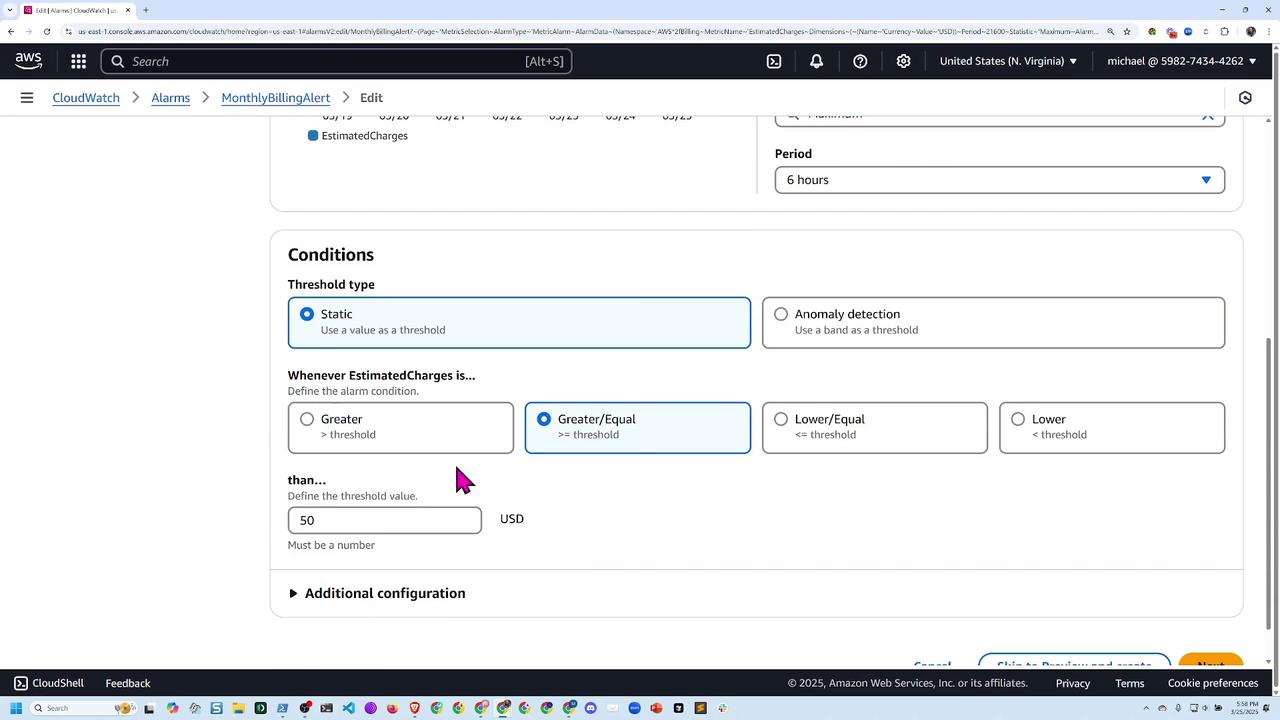
Task: Click the AWS logo home icon
Action: [28, 61]
